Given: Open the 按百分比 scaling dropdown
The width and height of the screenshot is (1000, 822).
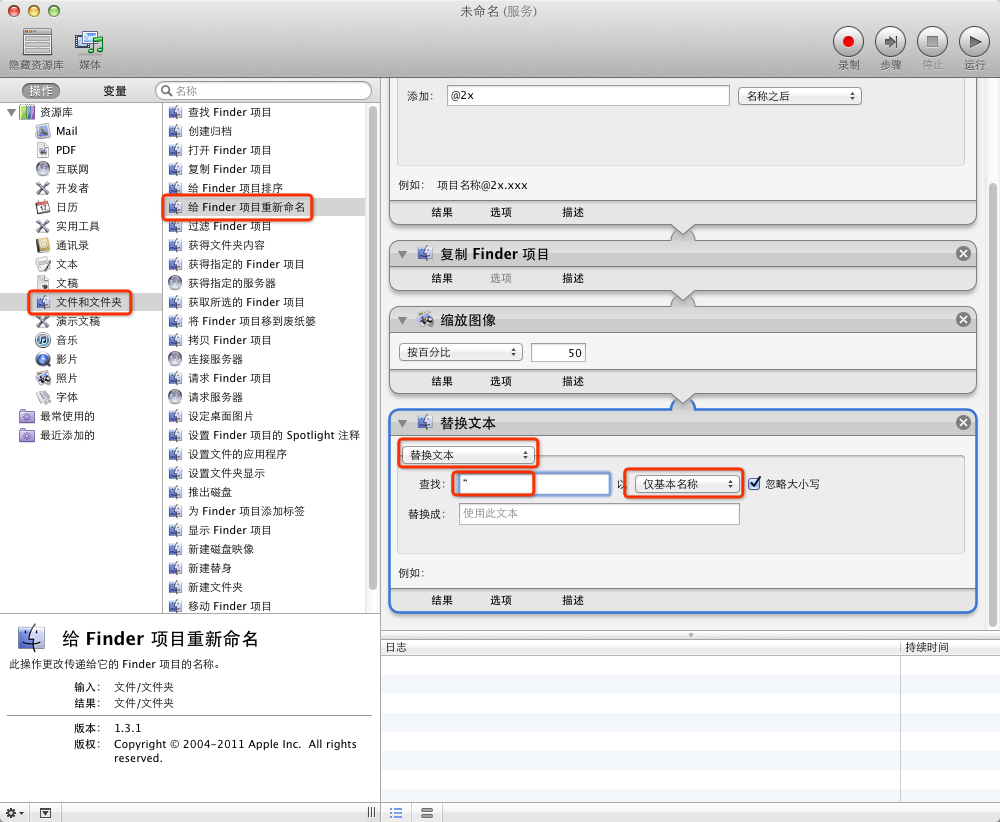Looking at the screenshot, I should pyautogui.click(x=460, y=352).
